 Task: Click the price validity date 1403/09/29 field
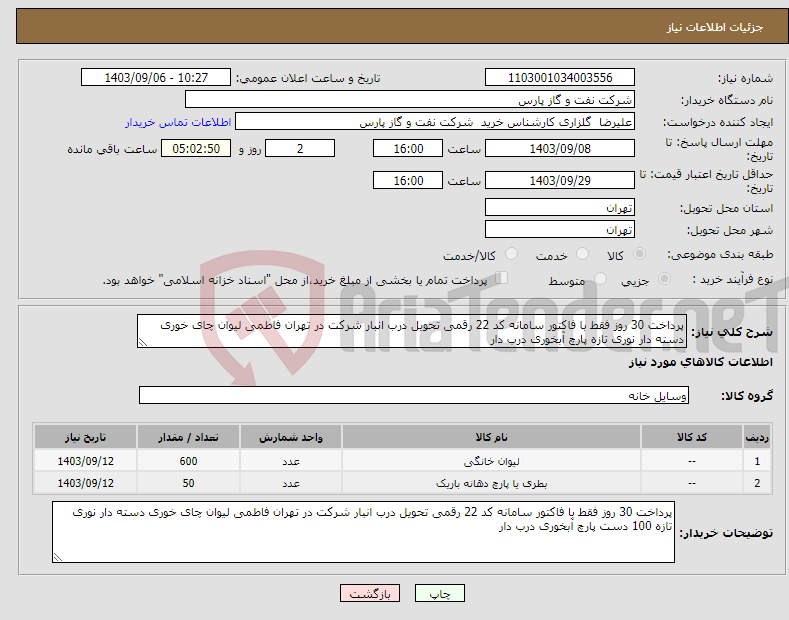click(x=560, y=180)
